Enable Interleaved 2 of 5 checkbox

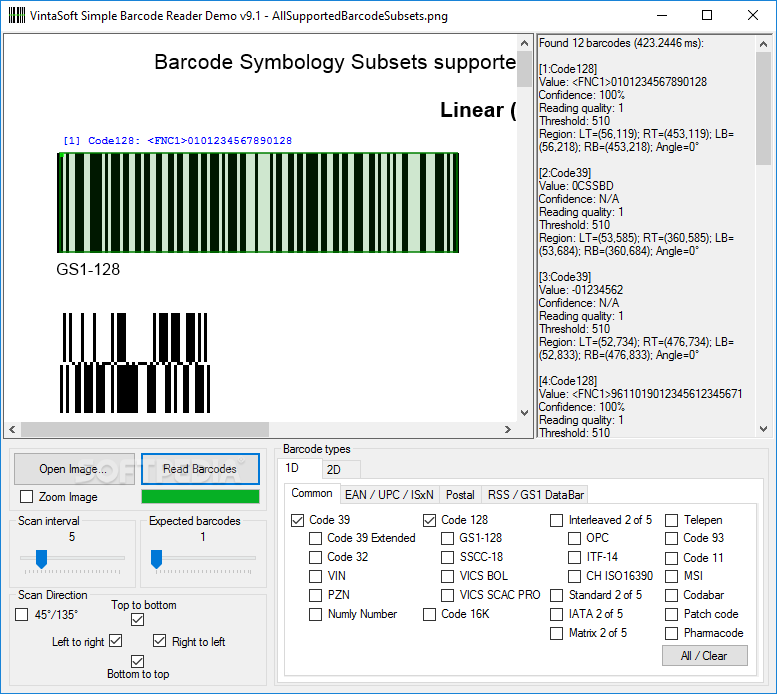click(556, 520)
